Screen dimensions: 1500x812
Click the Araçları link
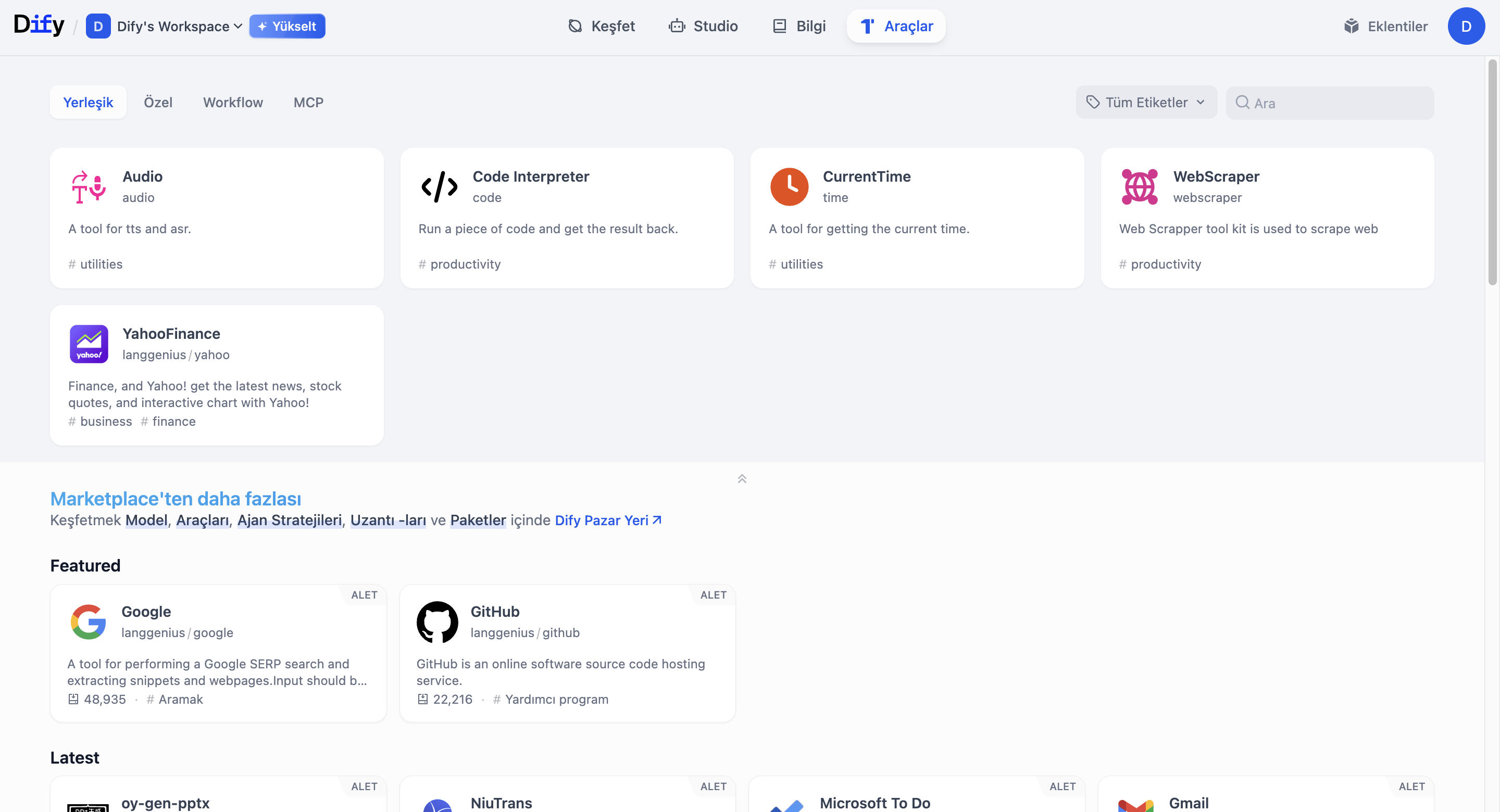click(203, 520)
